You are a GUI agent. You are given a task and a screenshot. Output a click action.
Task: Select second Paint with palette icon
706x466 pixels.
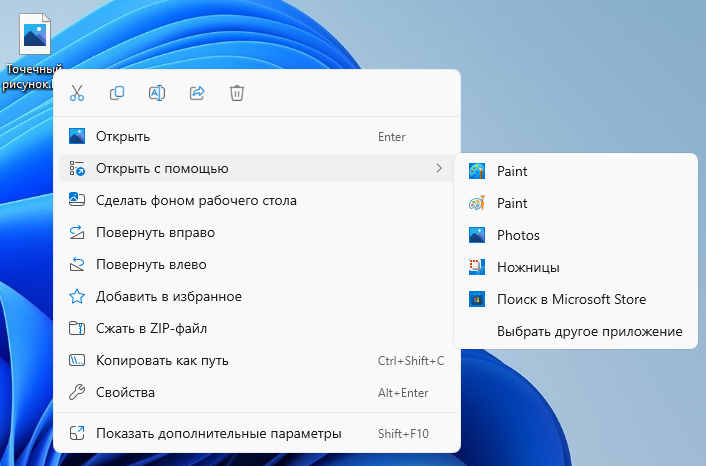(x=512, y=203)
